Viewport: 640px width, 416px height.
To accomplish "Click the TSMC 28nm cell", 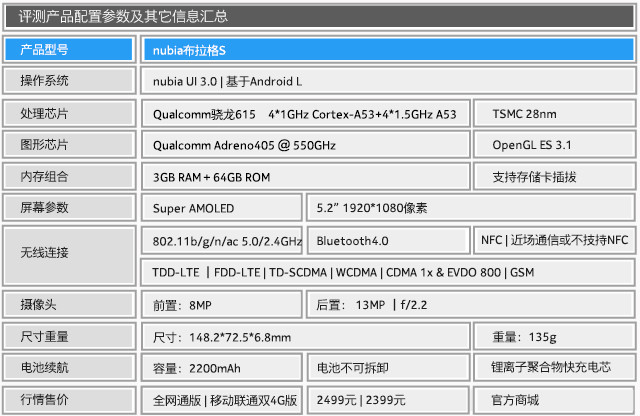I will [554, 114].
